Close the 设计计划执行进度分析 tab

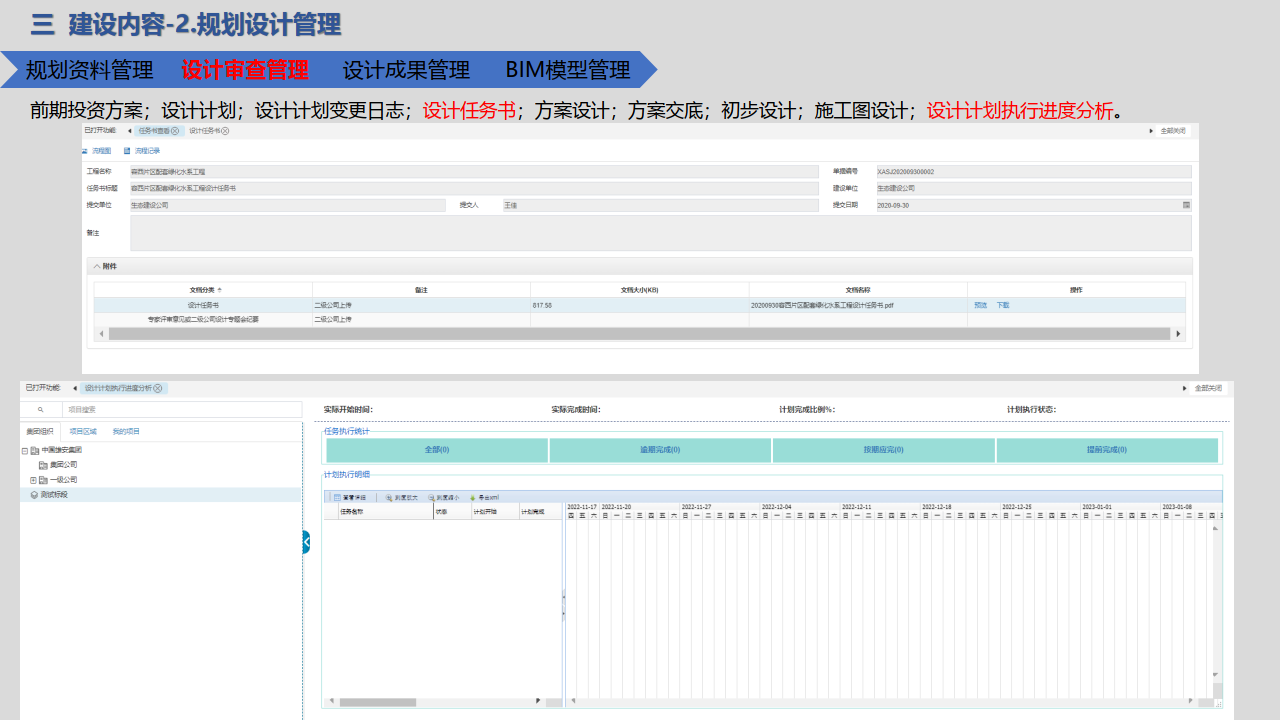[158, 388]
